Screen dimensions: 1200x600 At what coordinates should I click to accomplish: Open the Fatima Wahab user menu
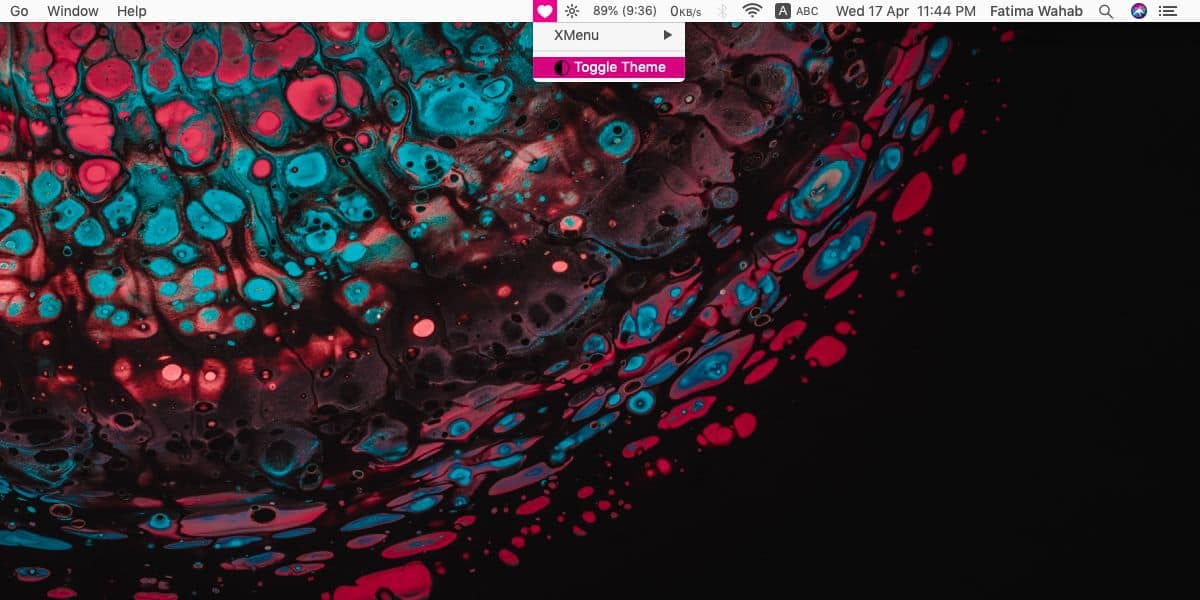[x=1036, y=11]
